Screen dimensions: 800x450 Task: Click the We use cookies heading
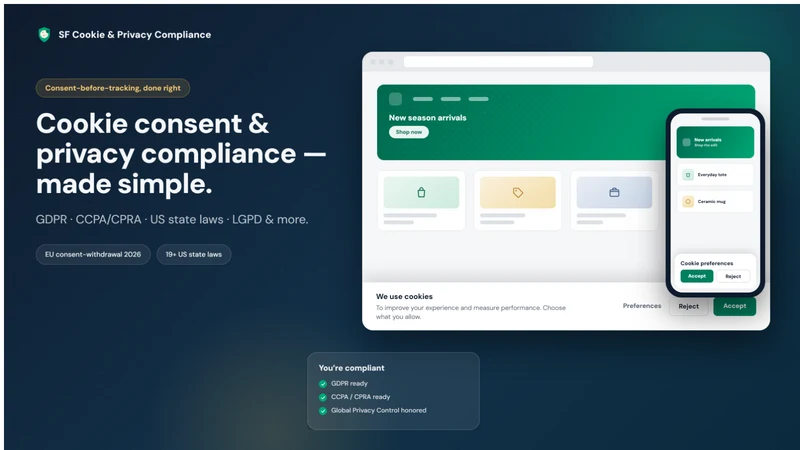tap(404, 296)
